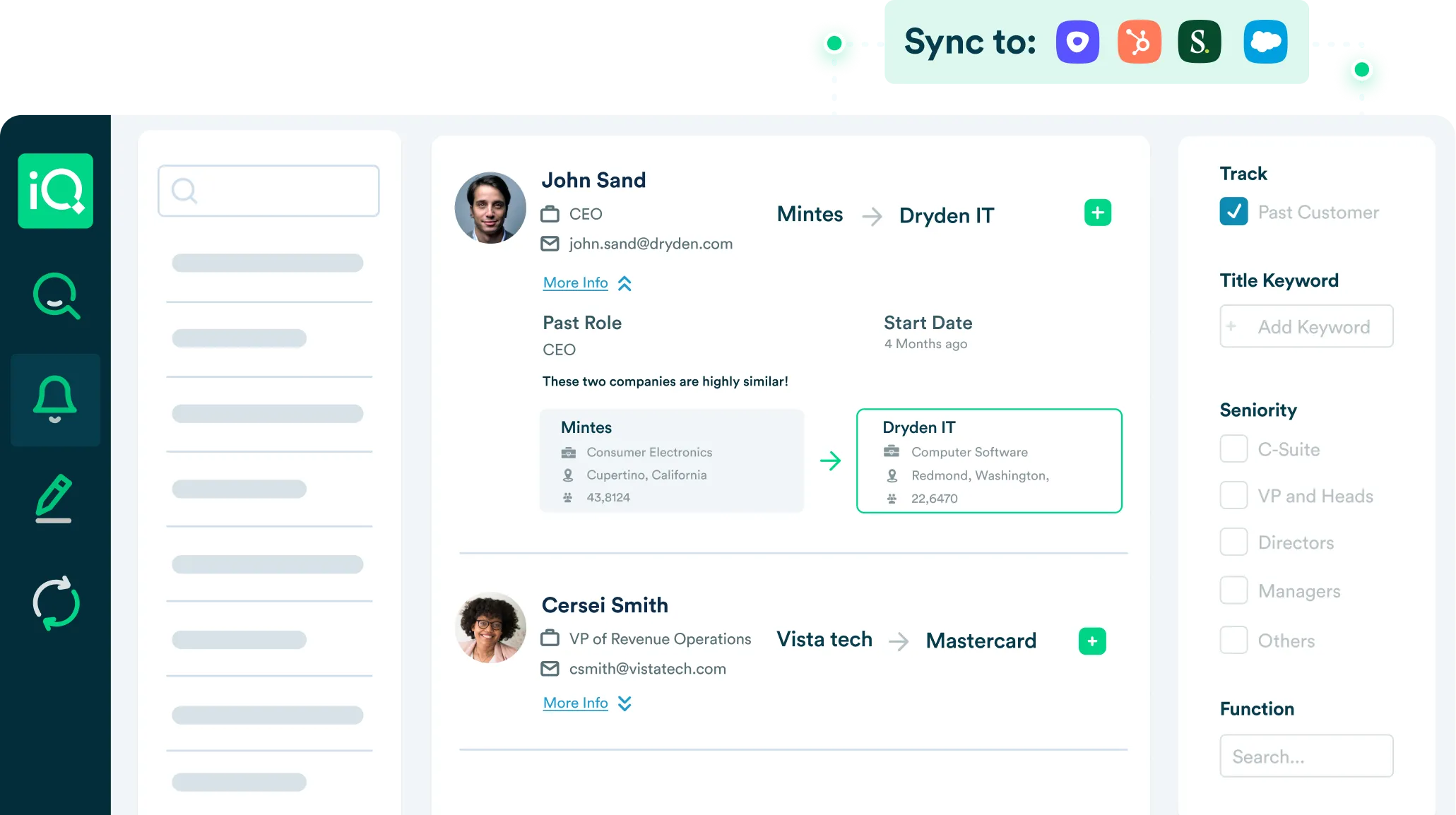Click the Add Keyword input field
The height and width of the screenshot is (815, 1456).
1306,326
